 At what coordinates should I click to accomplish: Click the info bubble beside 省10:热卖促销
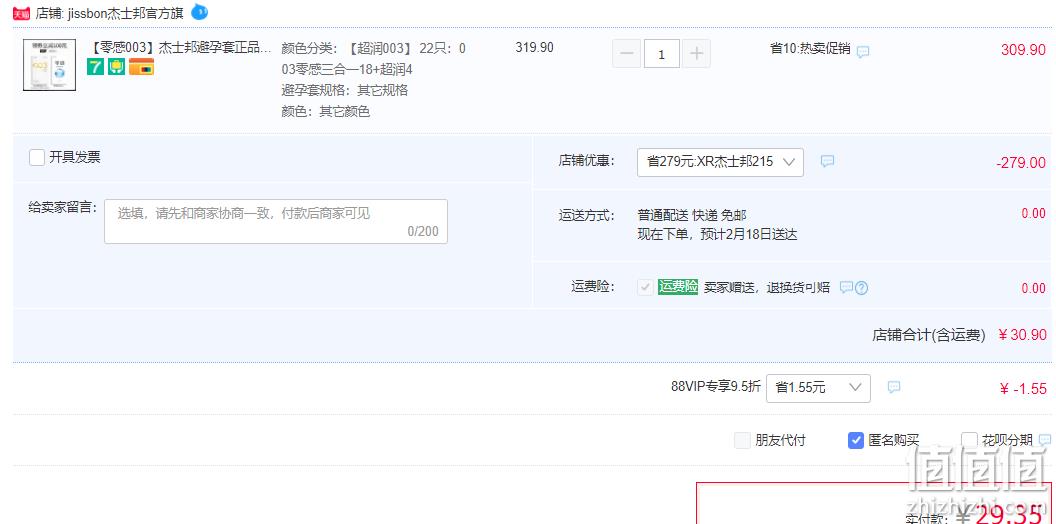pos(863,51)
